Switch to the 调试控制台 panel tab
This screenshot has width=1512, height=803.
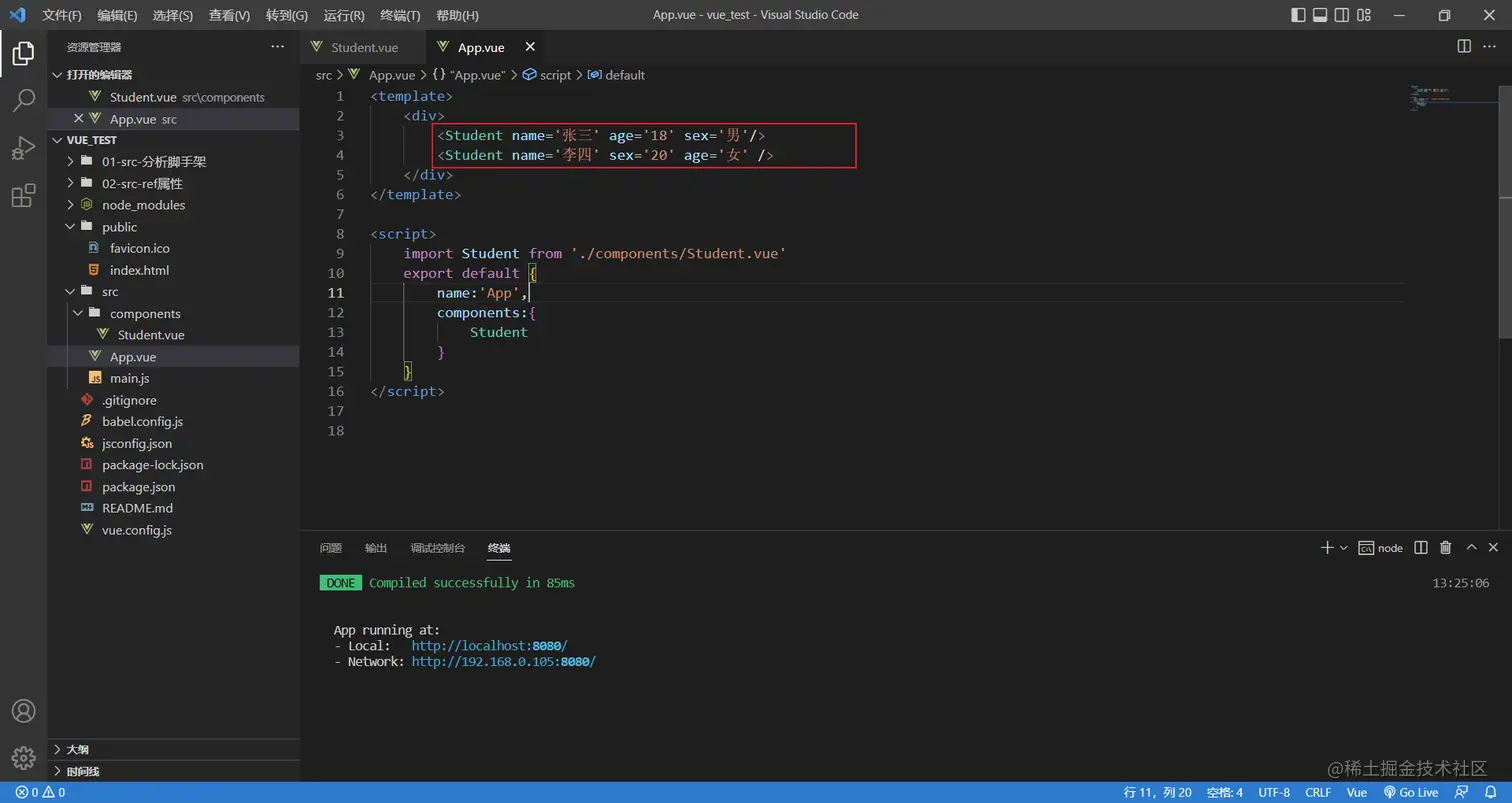438,548
